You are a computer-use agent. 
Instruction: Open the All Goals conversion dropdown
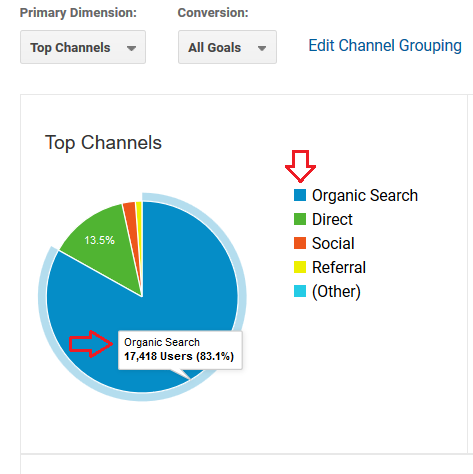[x=227, y=47]
